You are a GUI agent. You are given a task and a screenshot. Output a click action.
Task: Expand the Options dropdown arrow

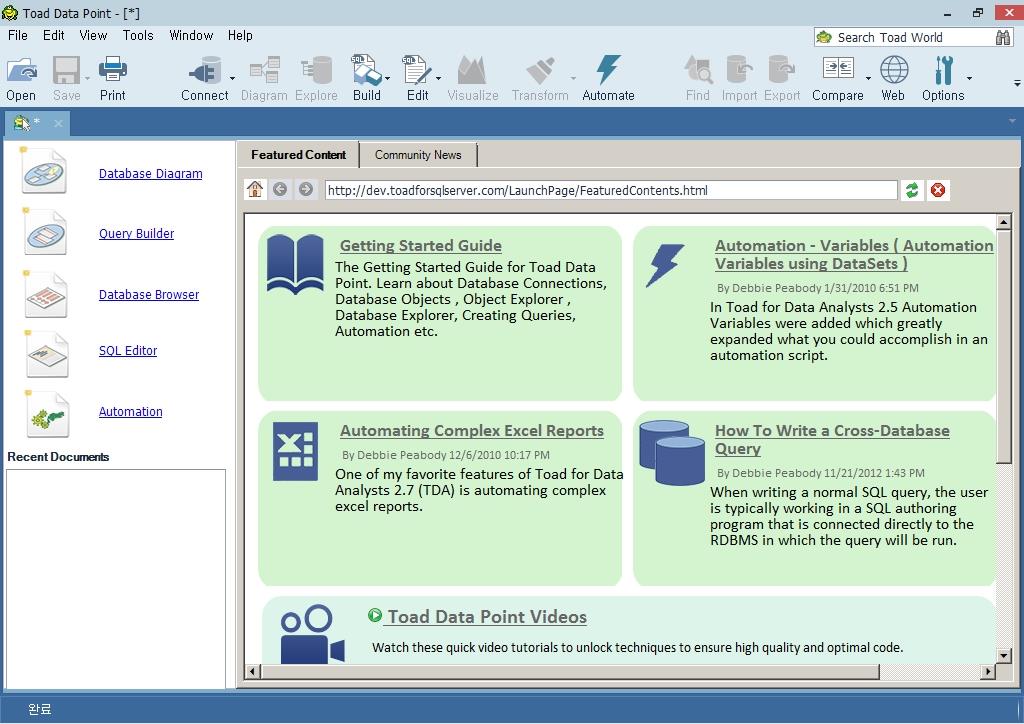coord(969,78)
